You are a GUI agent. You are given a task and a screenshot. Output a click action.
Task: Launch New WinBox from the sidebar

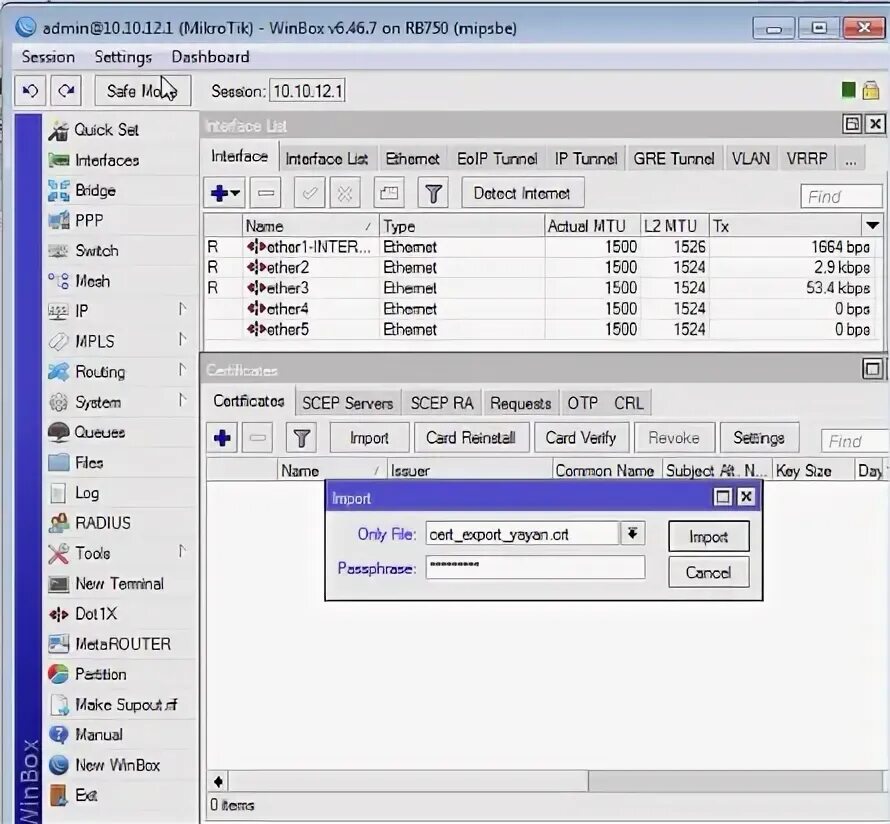pos(117,766)
